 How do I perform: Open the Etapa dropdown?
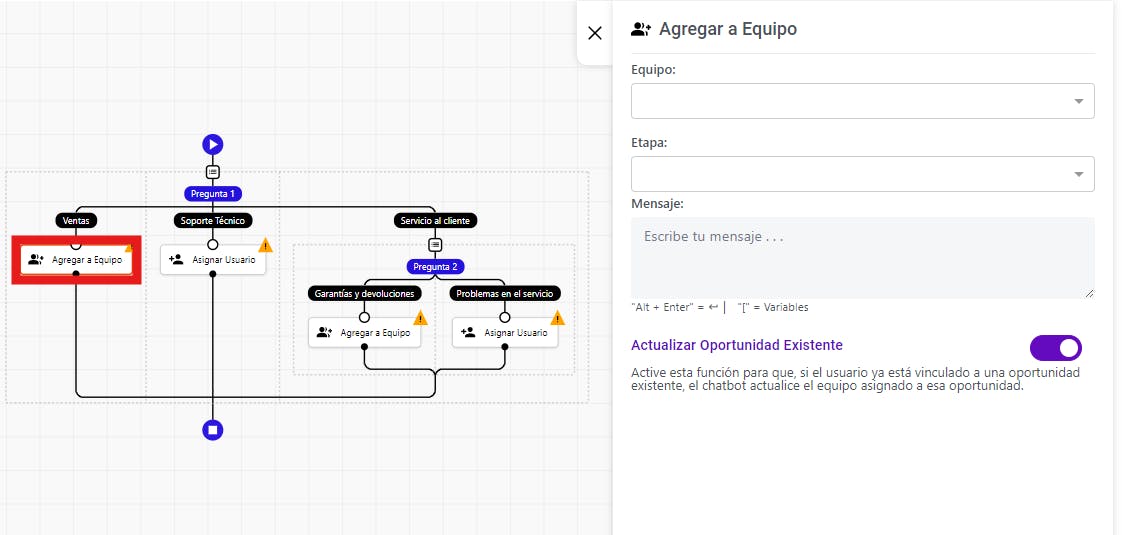(862, 174)
